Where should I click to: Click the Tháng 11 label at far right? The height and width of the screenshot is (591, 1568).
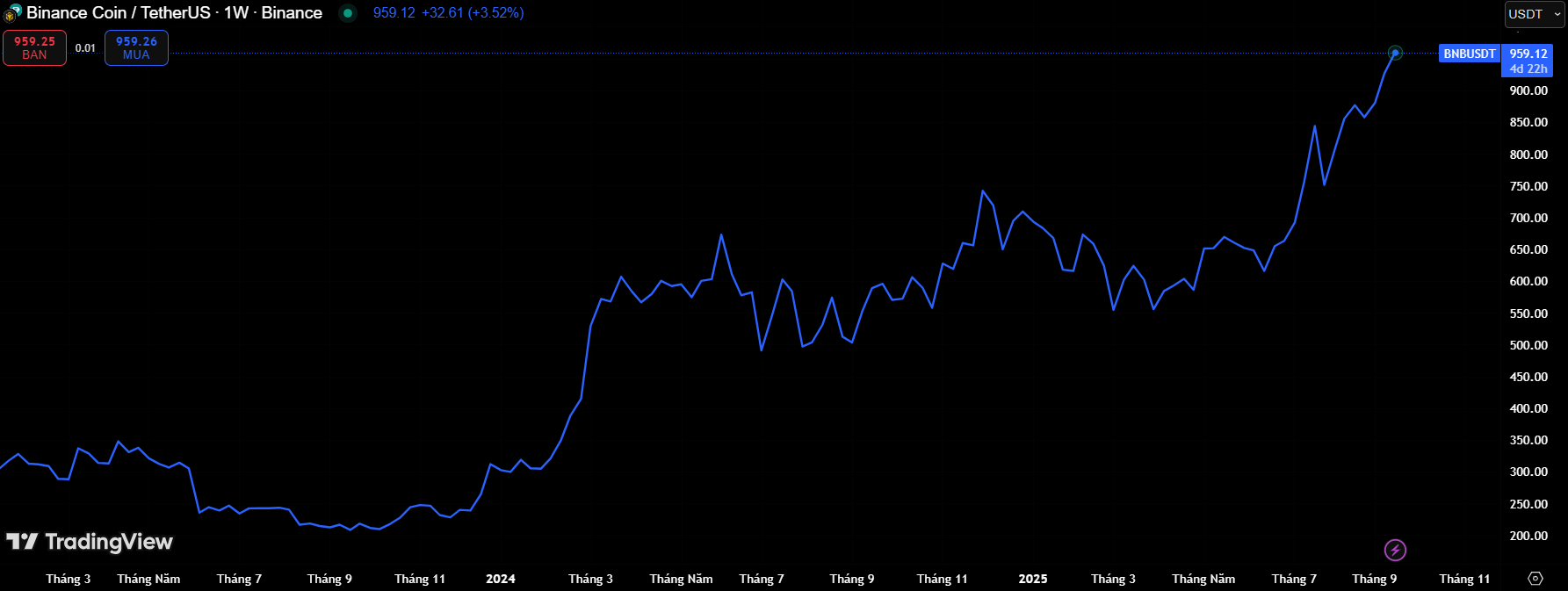point(1464,579)
